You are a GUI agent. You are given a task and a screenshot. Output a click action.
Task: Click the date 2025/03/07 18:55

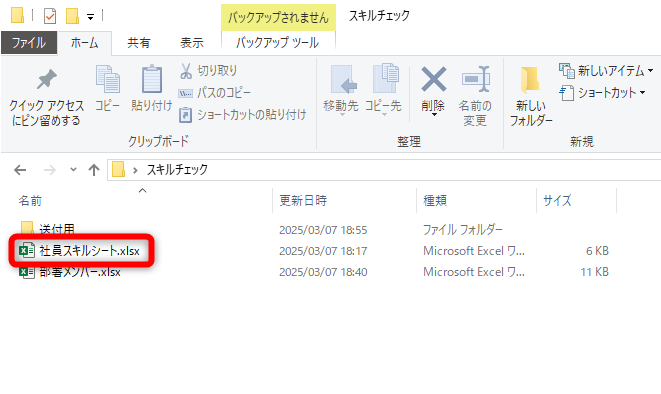tap(323, 230)
